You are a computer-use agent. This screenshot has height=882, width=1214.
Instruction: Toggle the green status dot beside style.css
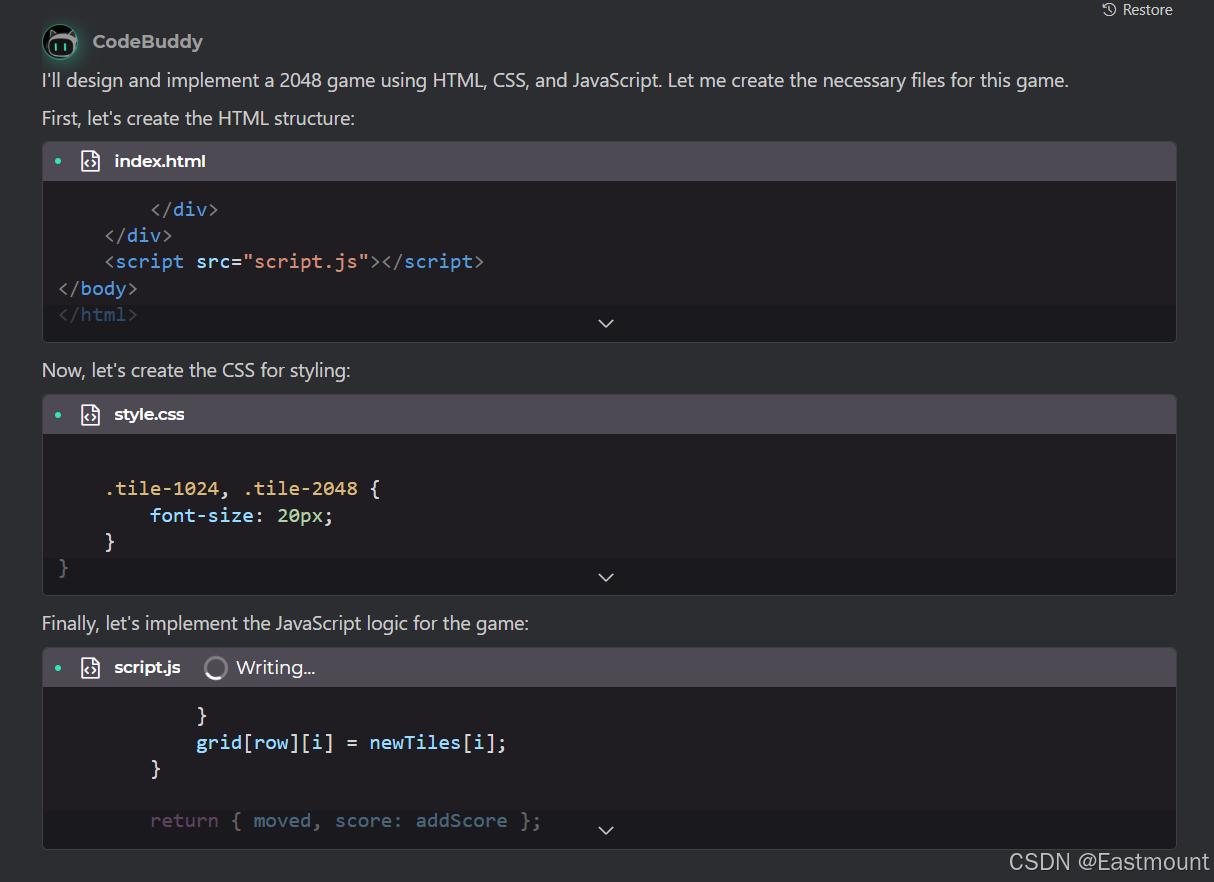pos(58,413)
